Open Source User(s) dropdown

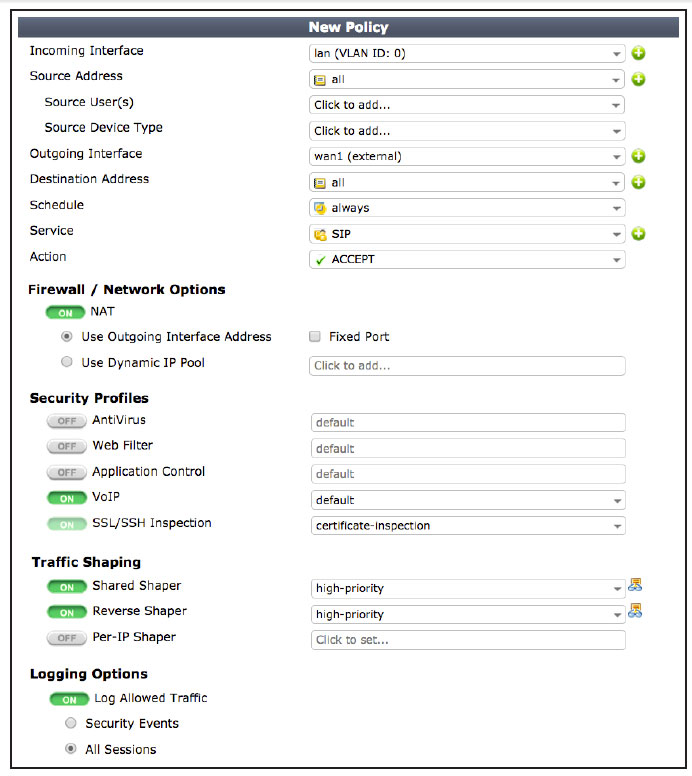tap(467, 105)
